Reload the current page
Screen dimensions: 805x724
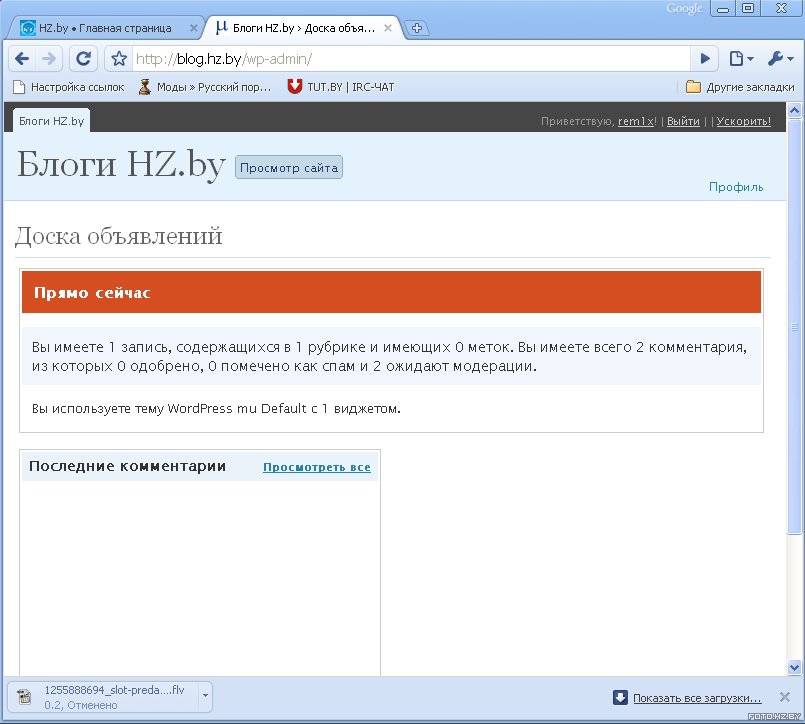(x=83, y=59)
